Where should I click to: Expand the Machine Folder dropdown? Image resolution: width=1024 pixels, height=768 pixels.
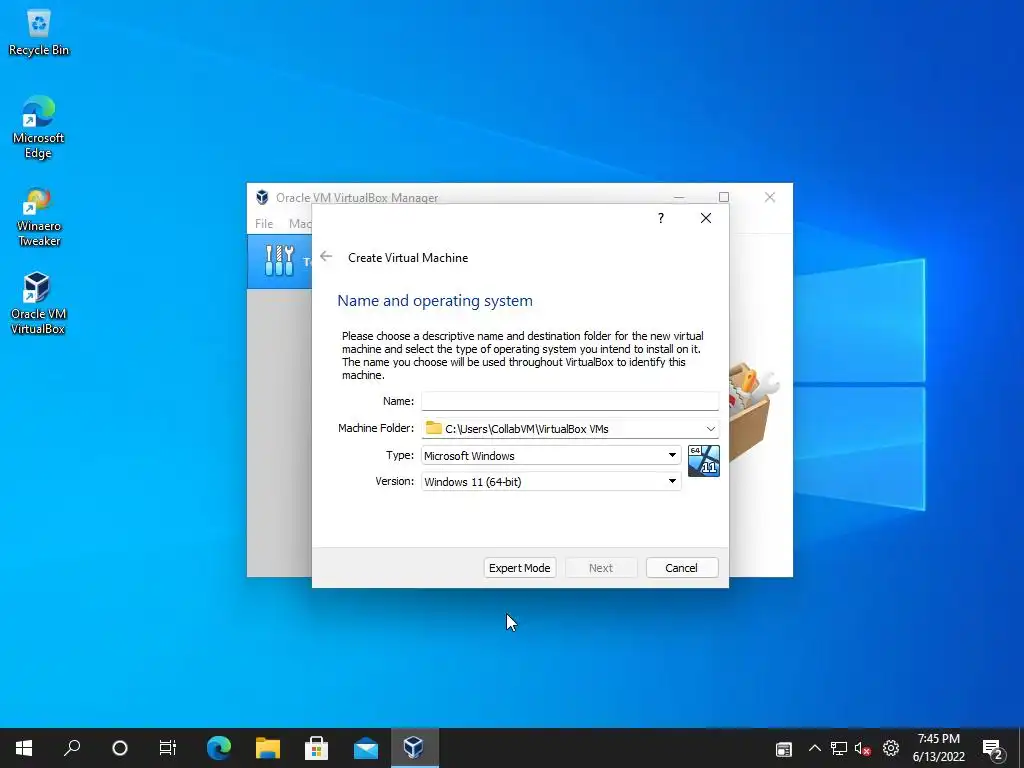(x=711, y=428)
